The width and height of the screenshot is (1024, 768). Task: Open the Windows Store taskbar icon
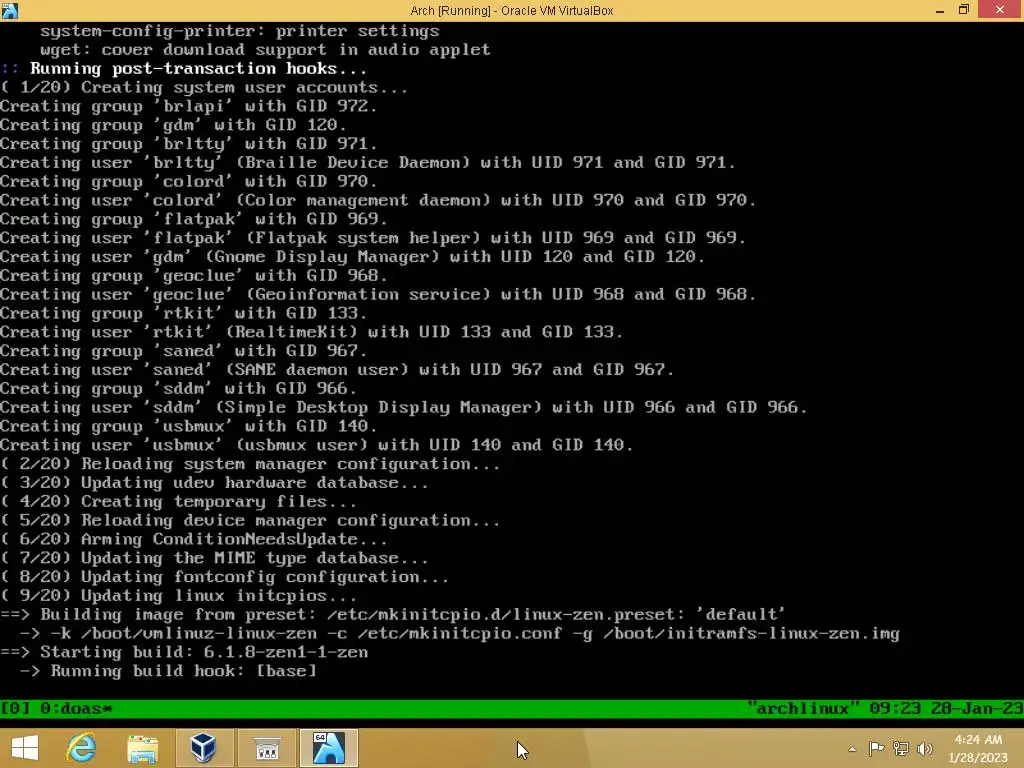(266, 748)
